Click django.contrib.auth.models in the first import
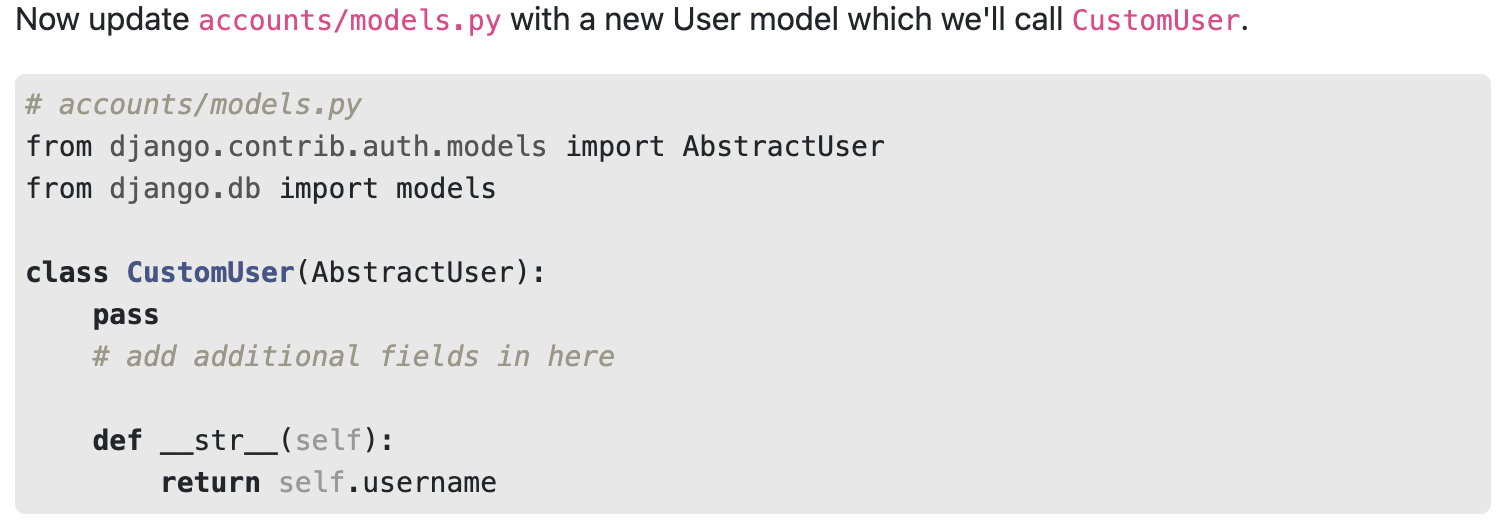Screen dimensions: 1510x530 coord(328,147)
